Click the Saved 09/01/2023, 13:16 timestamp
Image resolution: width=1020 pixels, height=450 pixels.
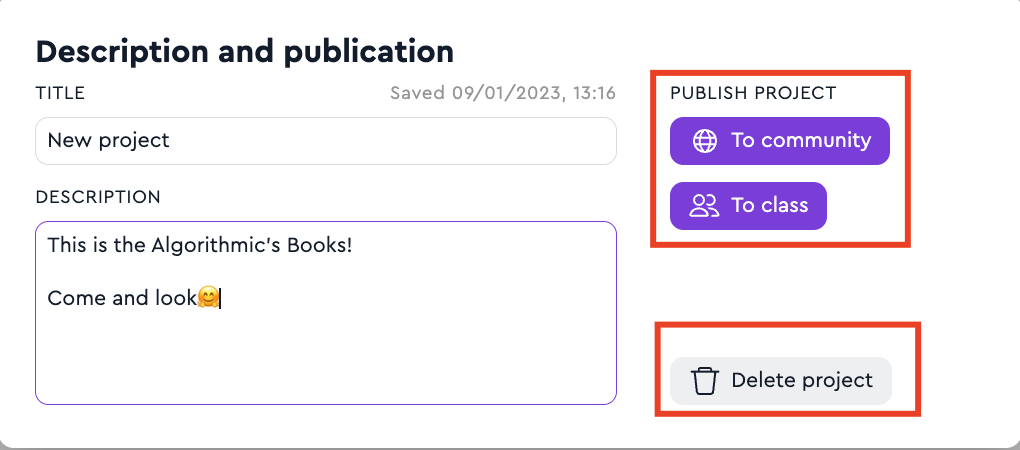click(x=502, y=94)
